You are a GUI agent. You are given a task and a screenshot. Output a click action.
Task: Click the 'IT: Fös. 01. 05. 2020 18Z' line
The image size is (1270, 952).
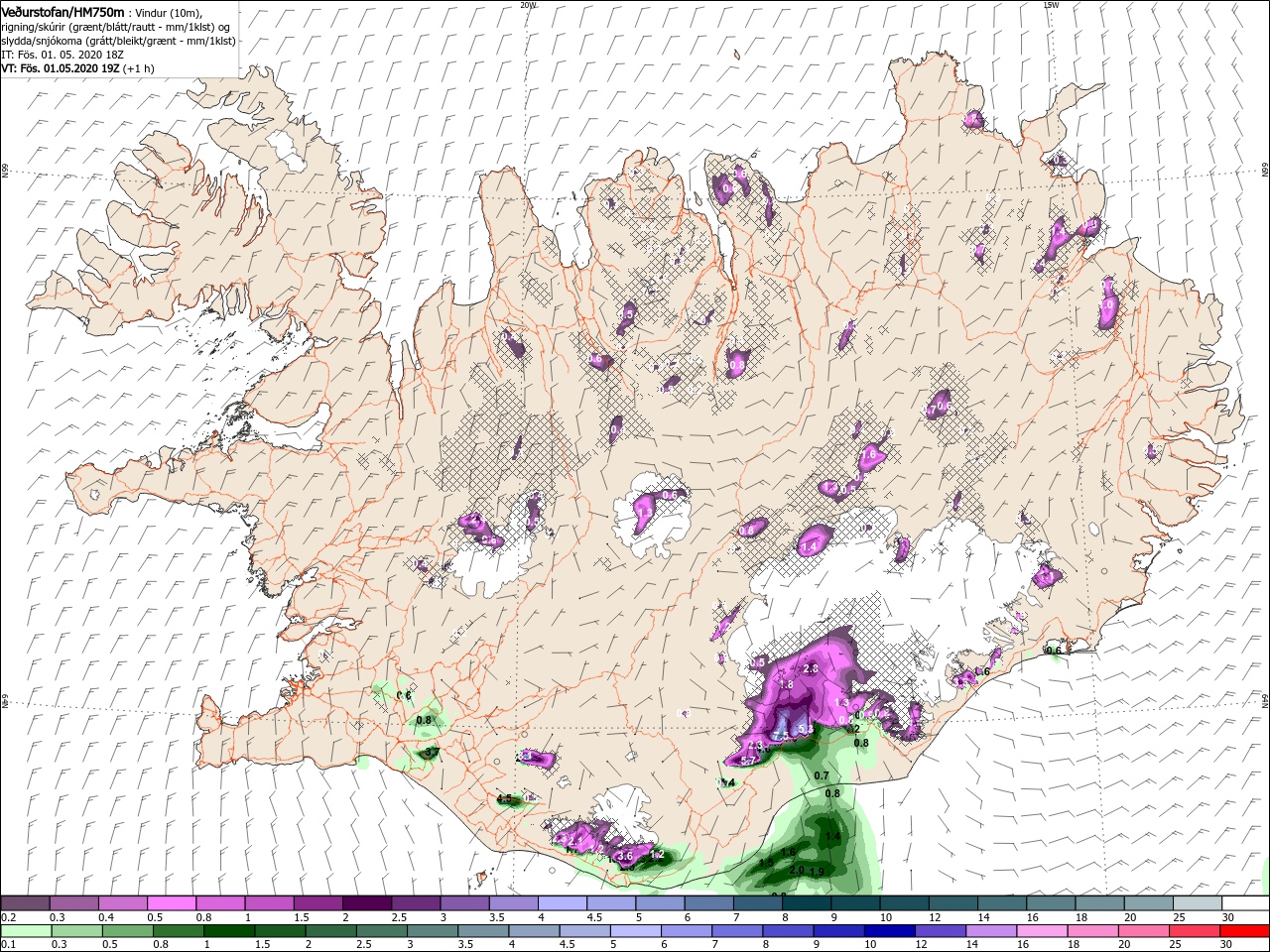point(63,54)
